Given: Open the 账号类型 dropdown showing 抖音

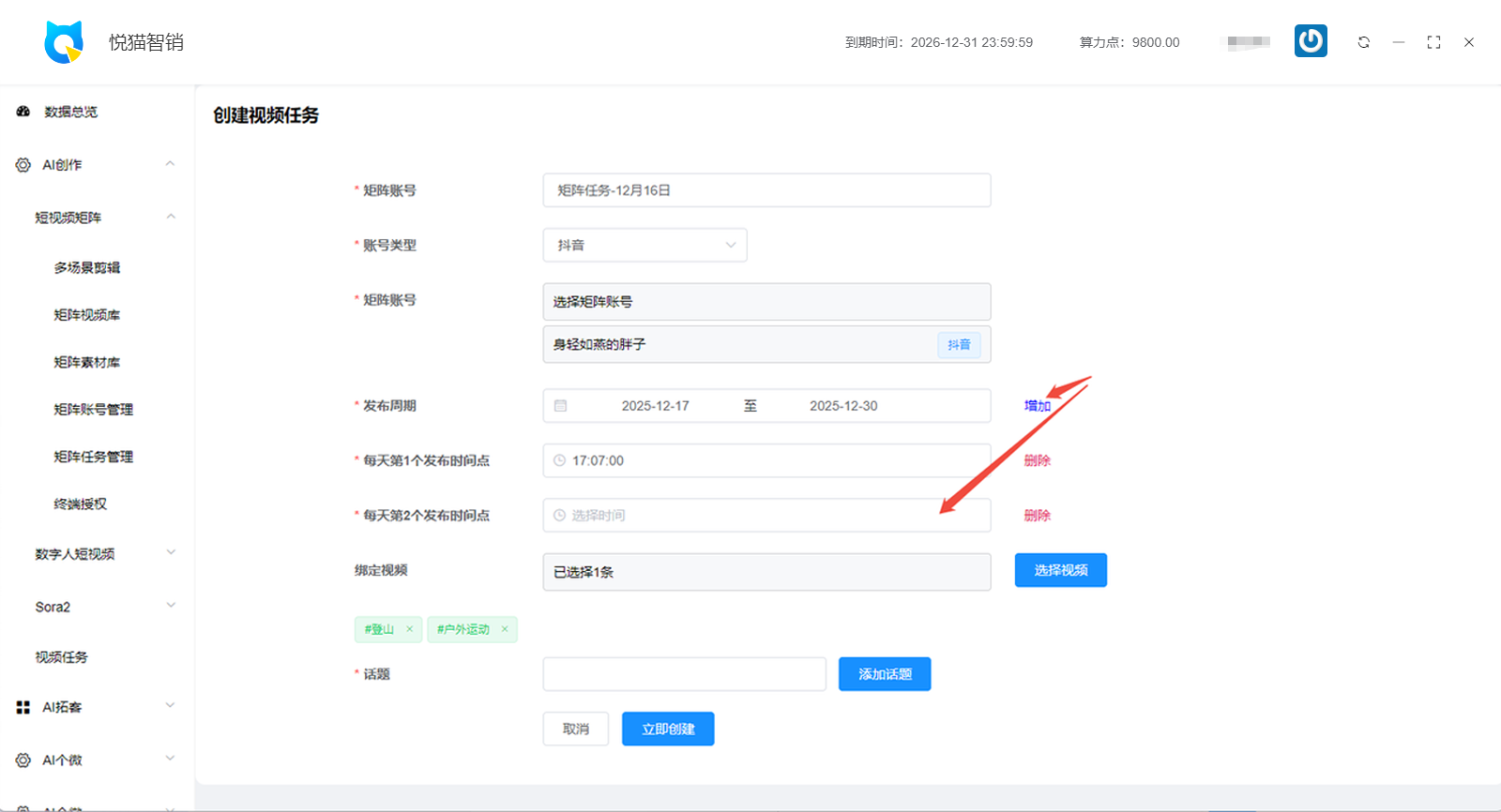Looking at the screenshot, I should pos(644,246).
